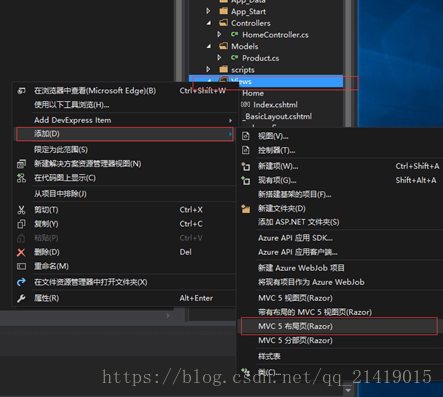Screen dimensions: 443x397
Task: Click the code map icon beside 在代码图上显示
Action: [x=21, y=178]
